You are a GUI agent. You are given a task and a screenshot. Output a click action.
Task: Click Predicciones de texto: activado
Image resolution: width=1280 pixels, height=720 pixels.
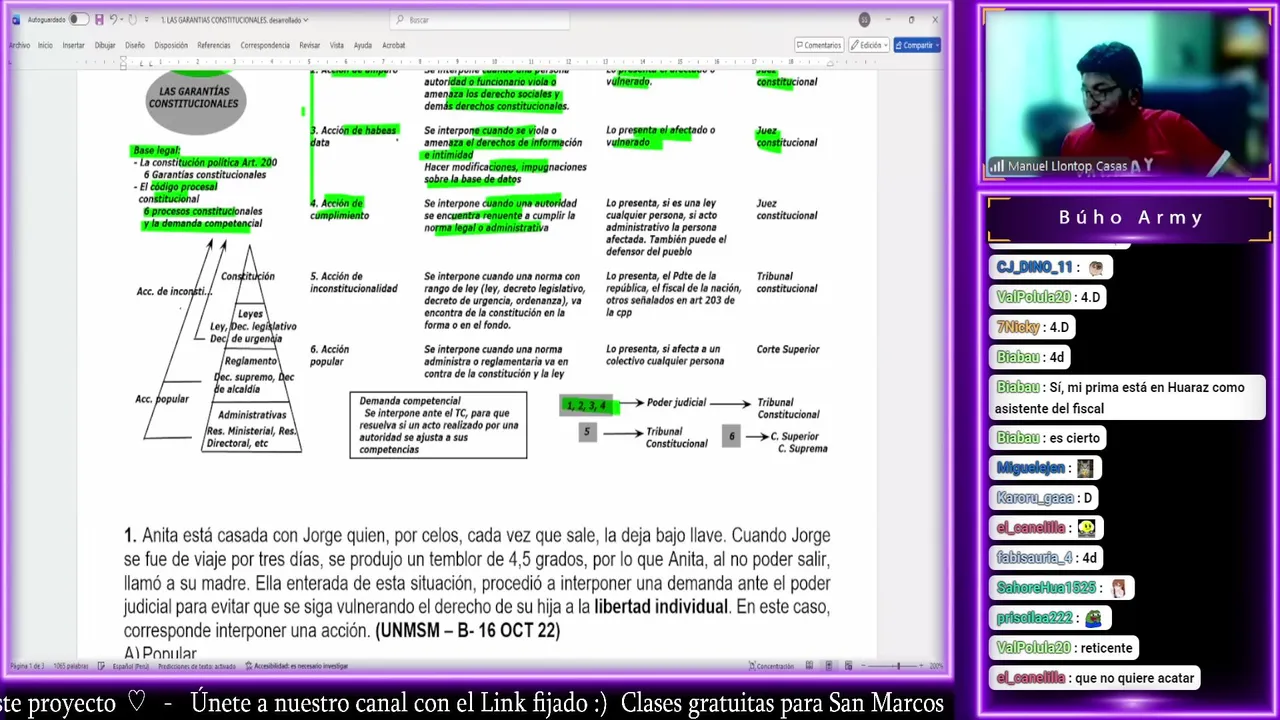click(197, 666)
